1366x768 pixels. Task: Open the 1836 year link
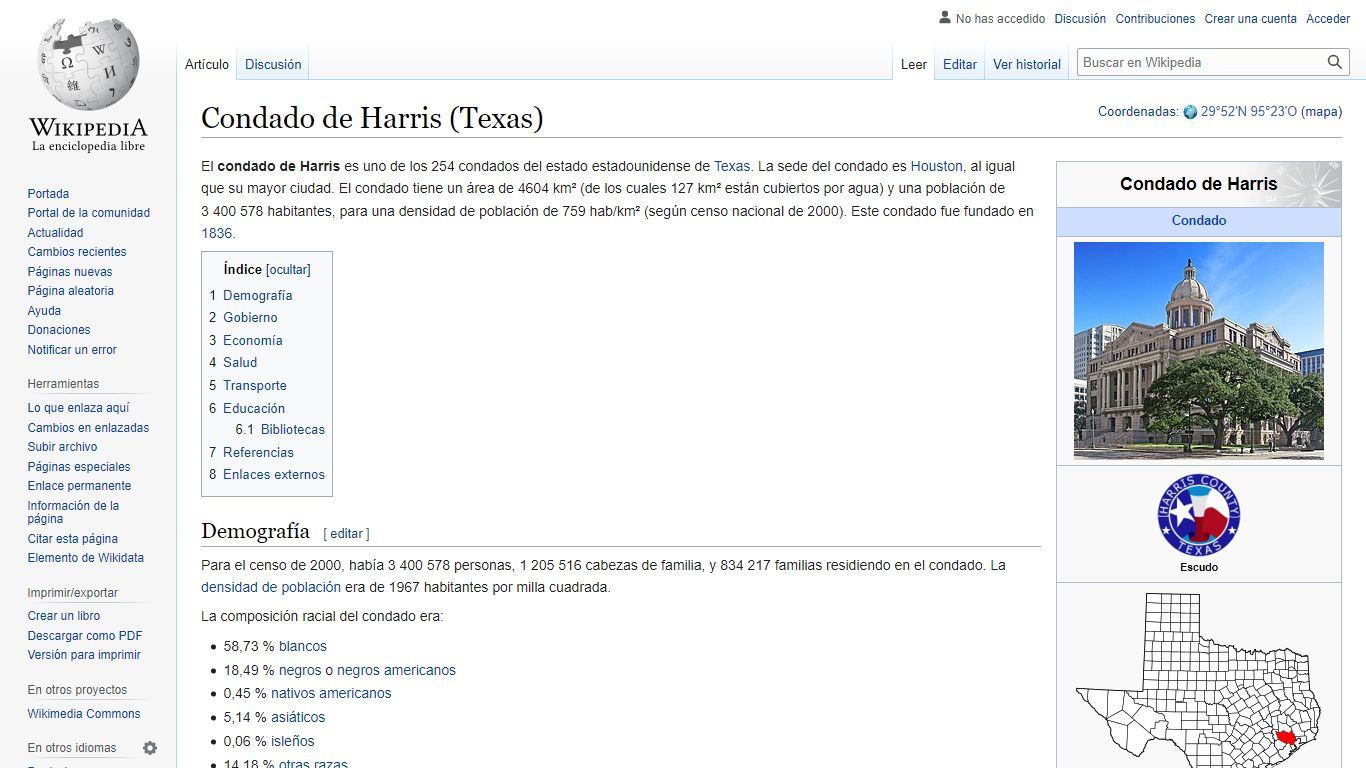pos(217,233)
